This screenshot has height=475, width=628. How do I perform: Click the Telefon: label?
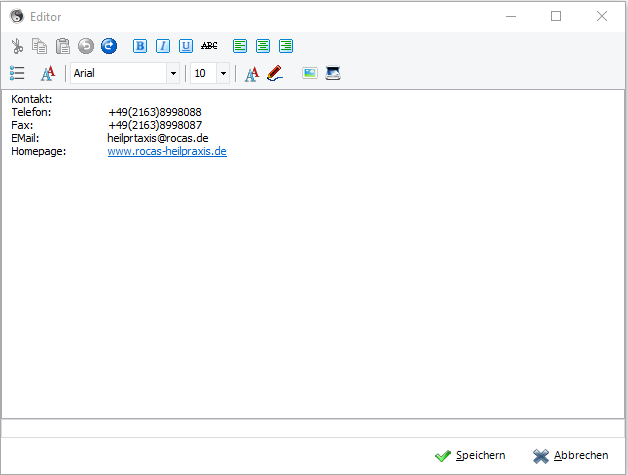31,112
